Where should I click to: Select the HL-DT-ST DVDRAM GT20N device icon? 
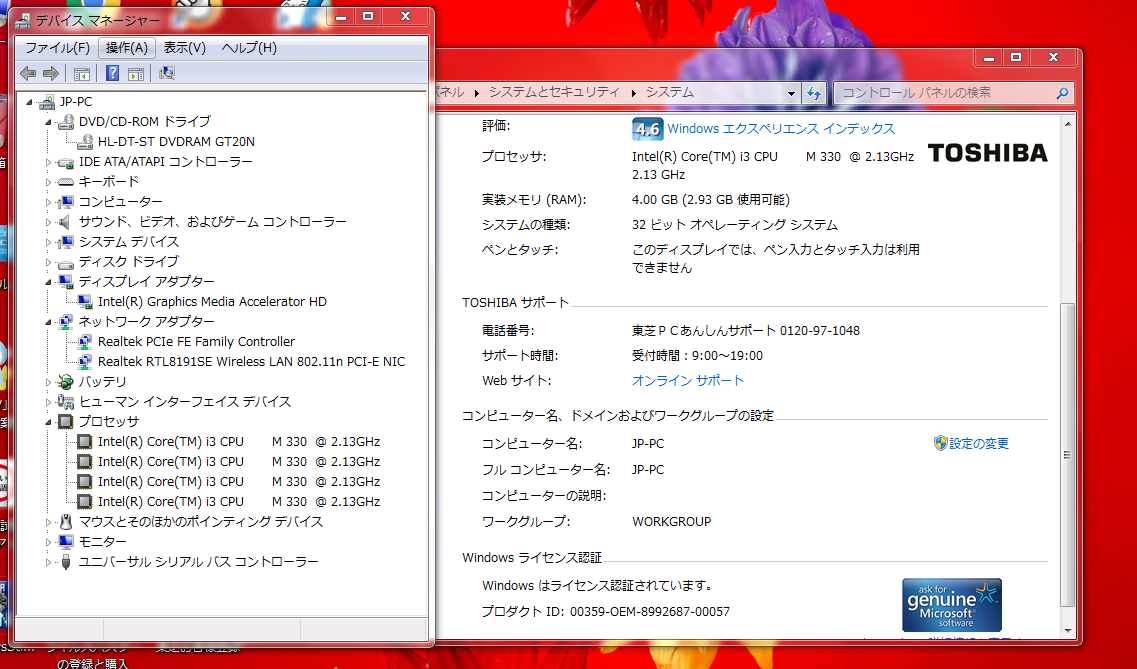click(85, 141)
